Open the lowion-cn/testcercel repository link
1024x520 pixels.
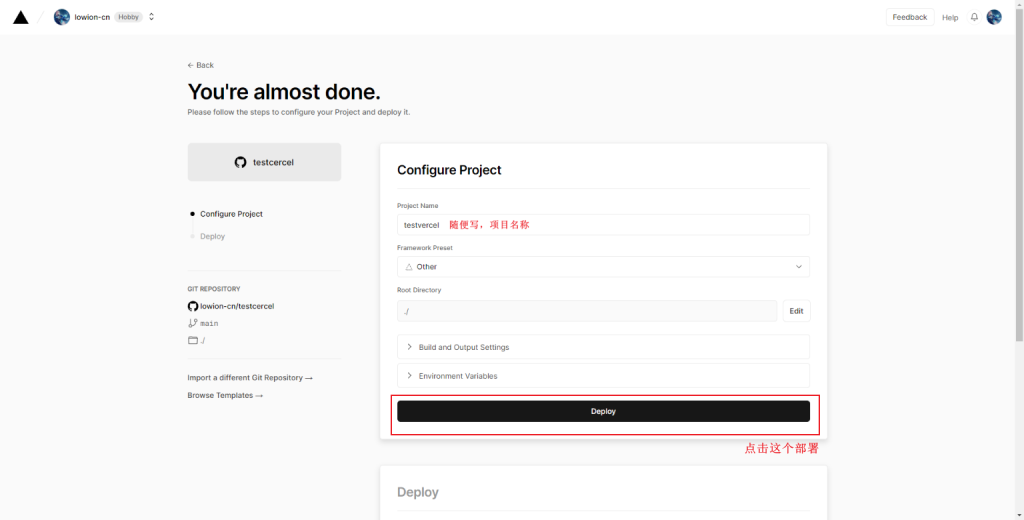point(237,306)
